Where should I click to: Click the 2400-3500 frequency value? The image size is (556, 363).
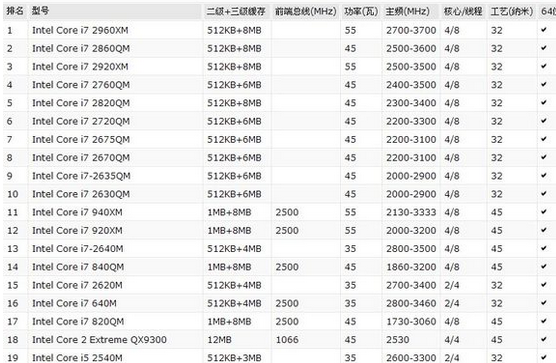(x=411, y=85)
